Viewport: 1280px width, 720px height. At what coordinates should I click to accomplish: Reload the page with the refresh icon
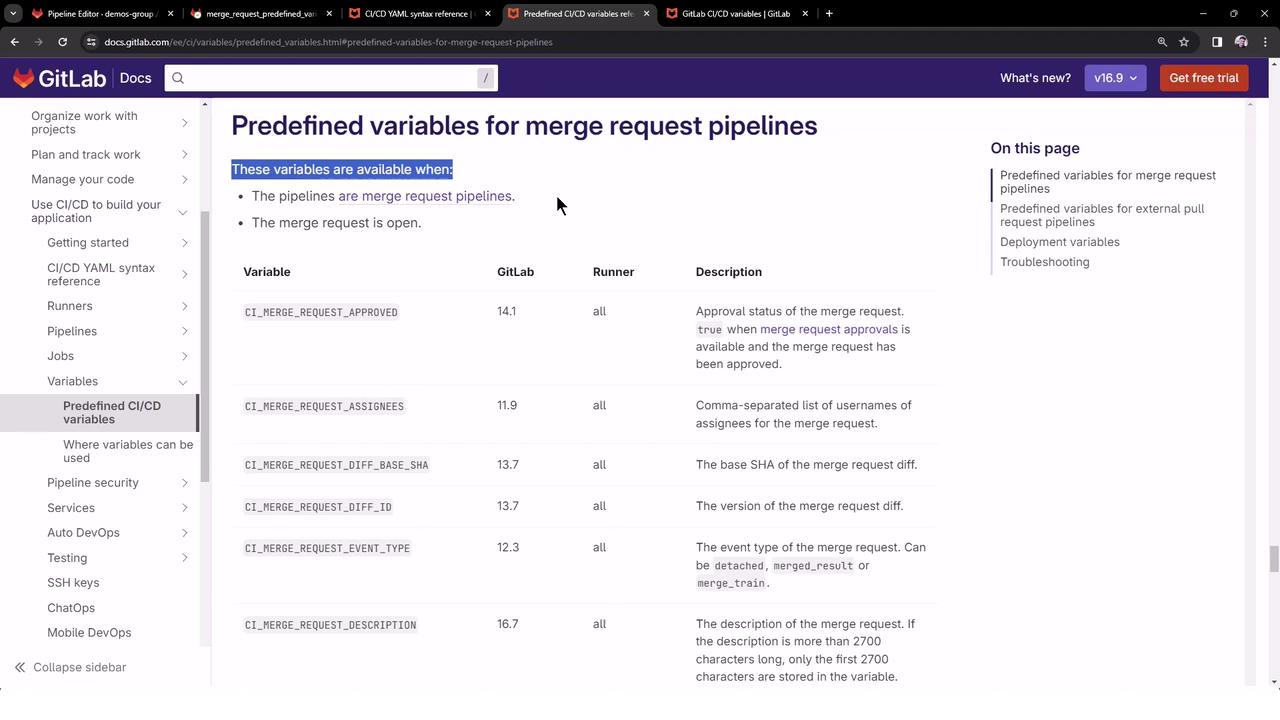point(62,42)
